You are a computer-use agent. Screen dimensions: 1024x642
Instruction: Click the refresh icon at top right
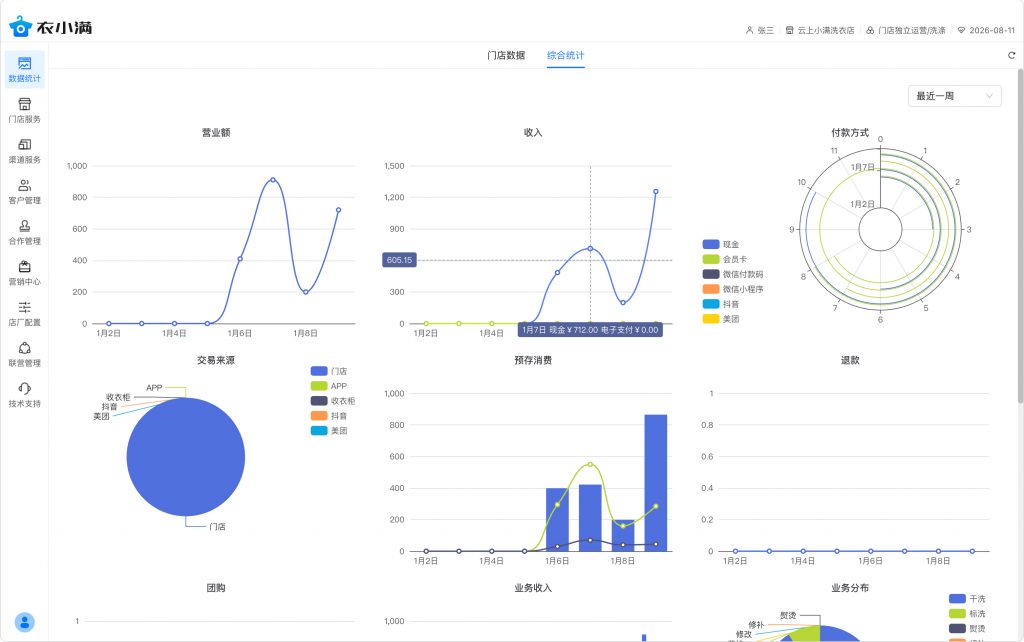tap(1011, 55)
